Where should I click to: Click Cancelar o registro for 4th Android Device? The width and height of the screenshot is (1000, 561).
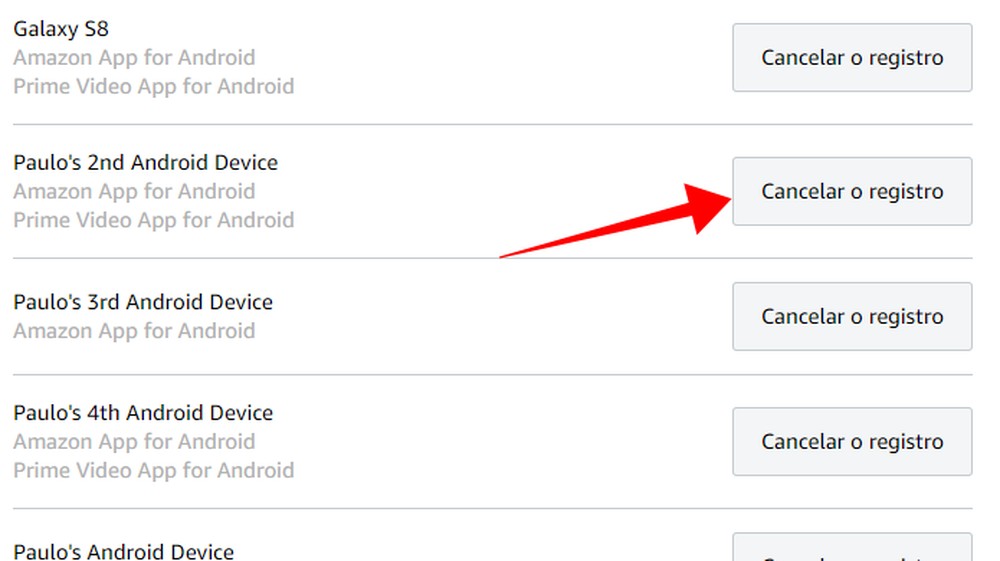point(852,442)
